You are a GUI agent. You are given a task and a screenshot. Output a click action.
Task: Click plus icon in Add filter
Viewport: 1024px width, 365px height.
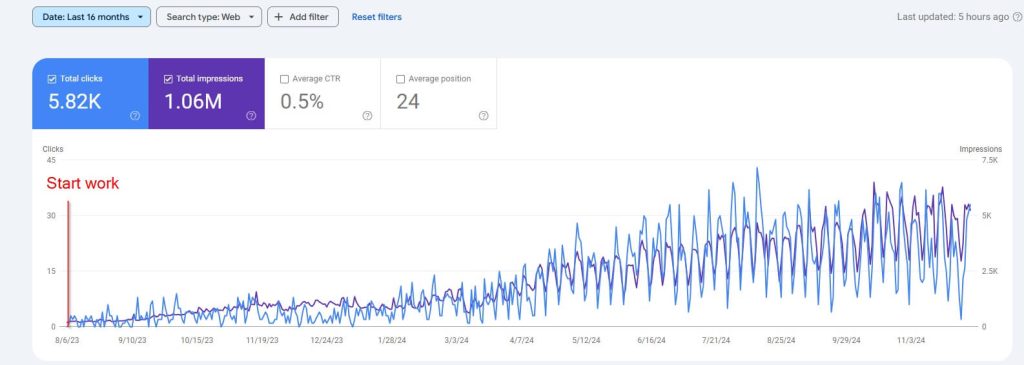pos(279,17)
